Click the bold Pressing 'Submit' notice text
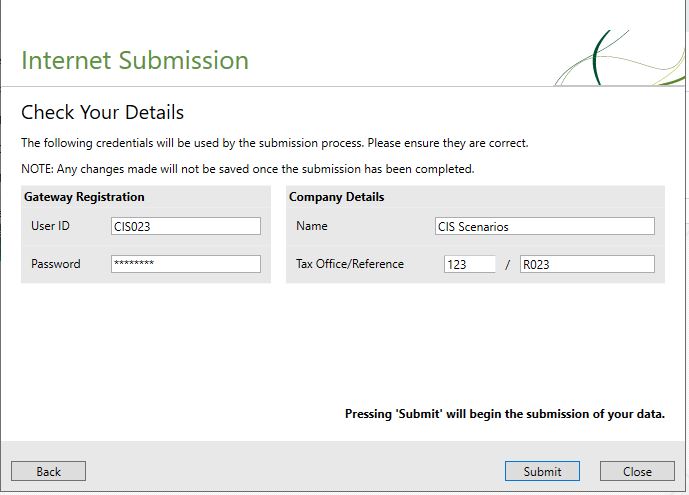689x495 pixels. pyautogui.click(x=504, y=414)
